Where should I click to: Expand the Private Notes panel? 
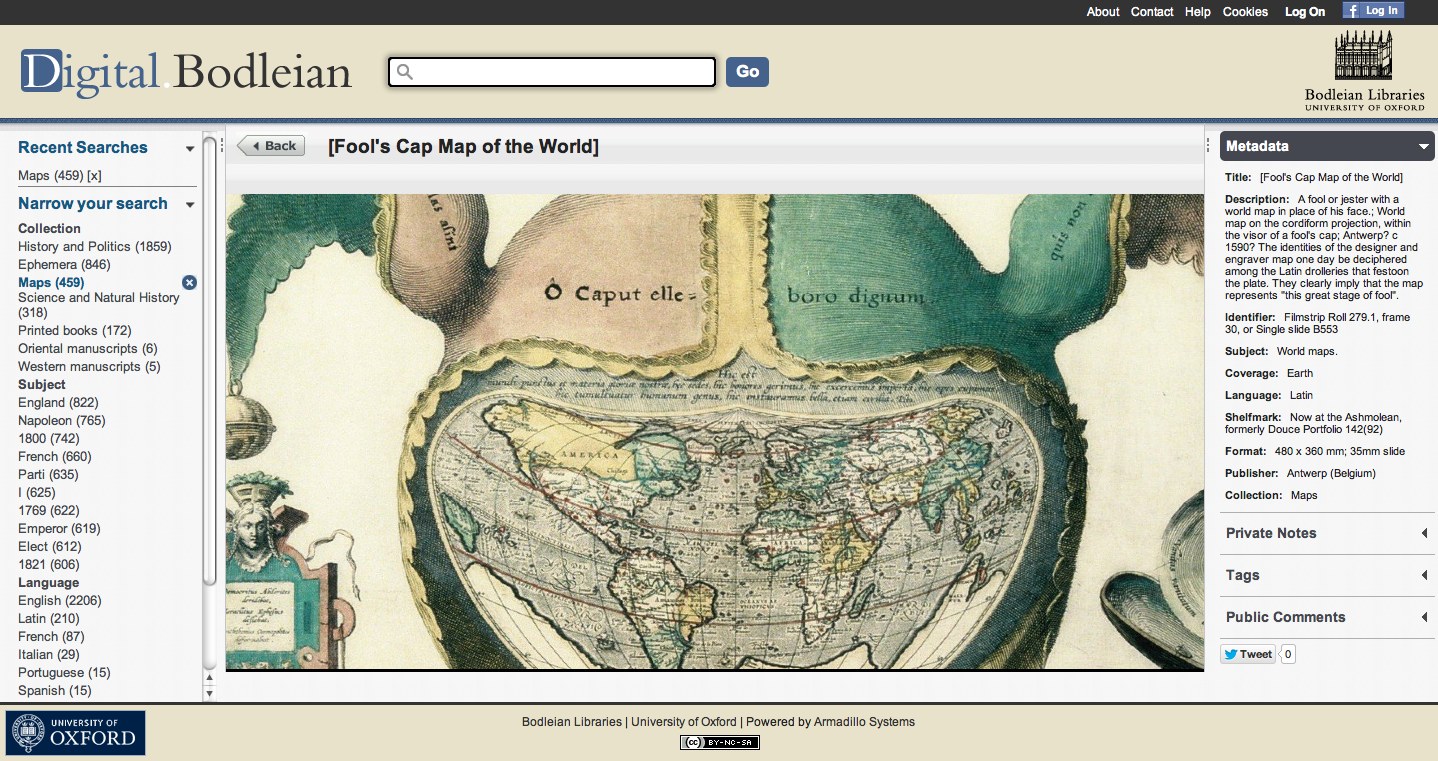(1327, 533)
